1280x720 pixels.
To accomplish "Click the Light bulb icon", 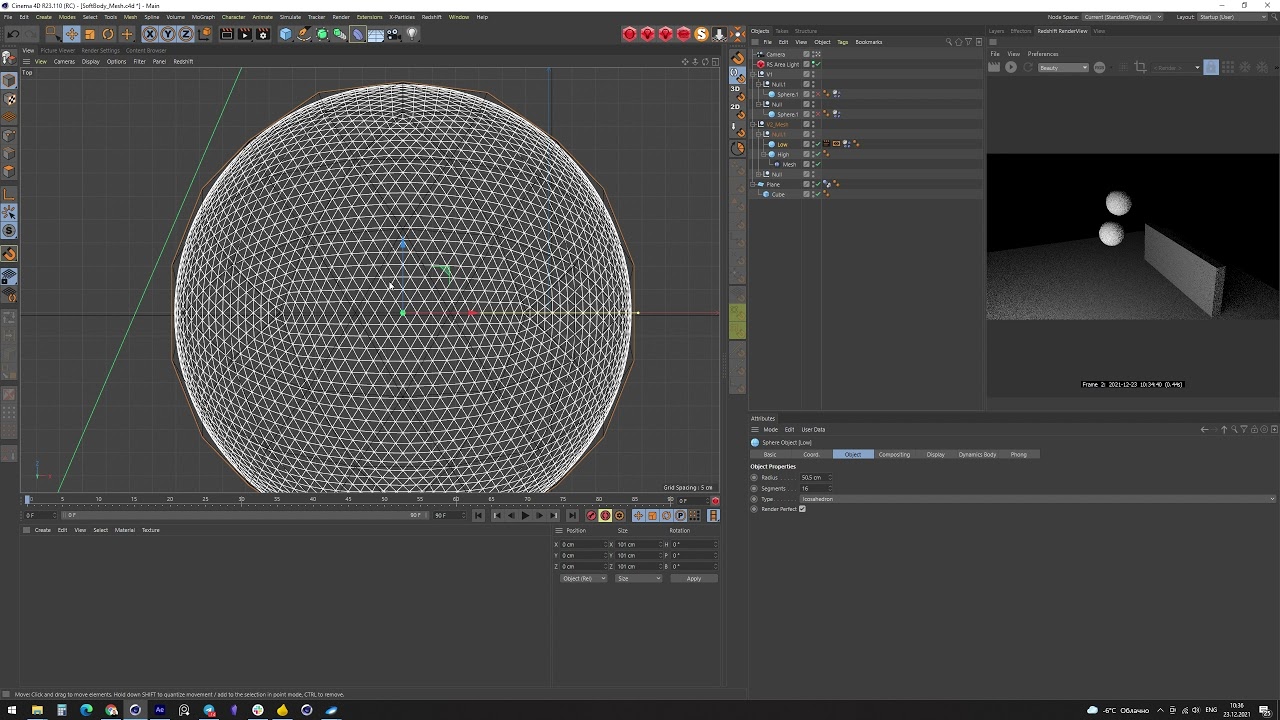I will click(412, 34).
